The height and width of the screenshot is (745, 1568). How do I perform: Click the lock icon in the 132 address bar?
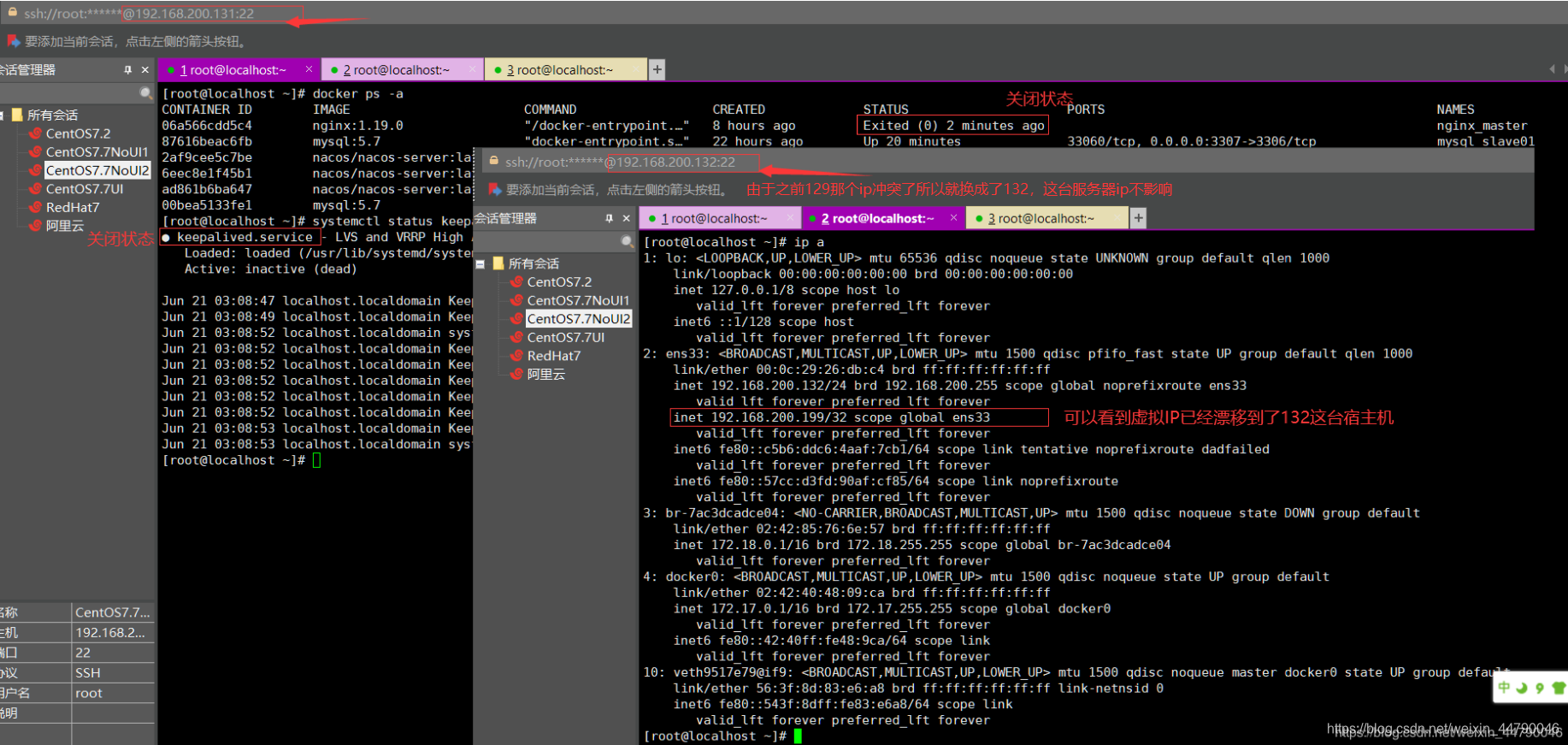pos(494,161)
